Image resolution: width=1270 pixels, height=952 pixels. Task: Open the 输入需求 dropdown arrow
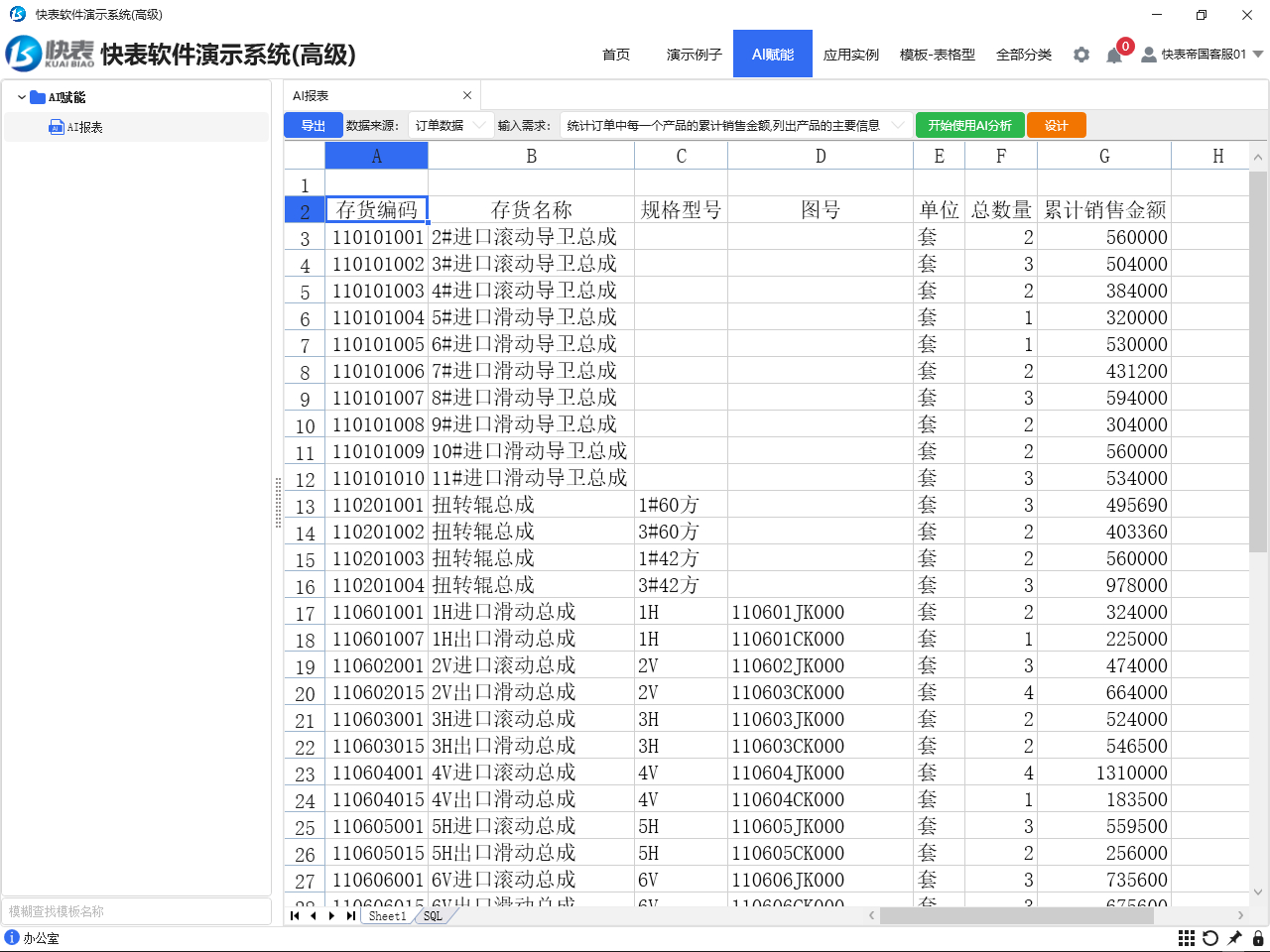click(x=898, y=125)
